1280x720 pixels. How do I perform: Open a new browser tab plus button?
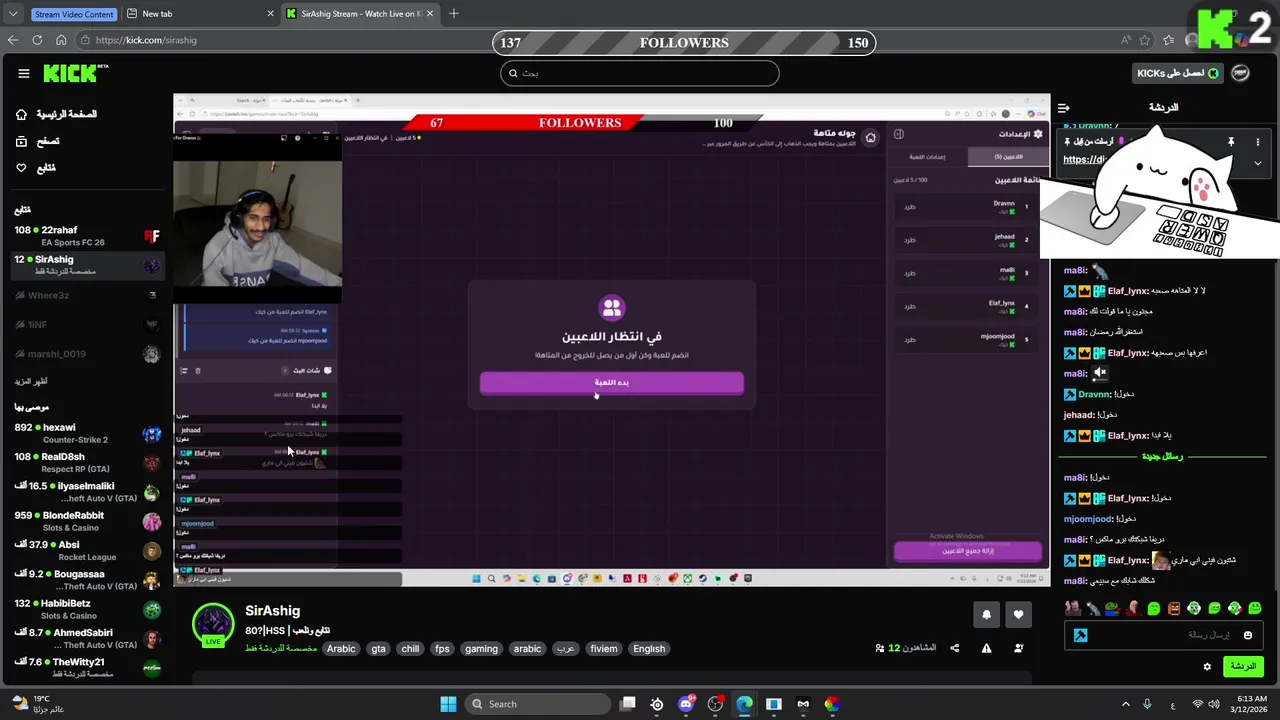454,14
